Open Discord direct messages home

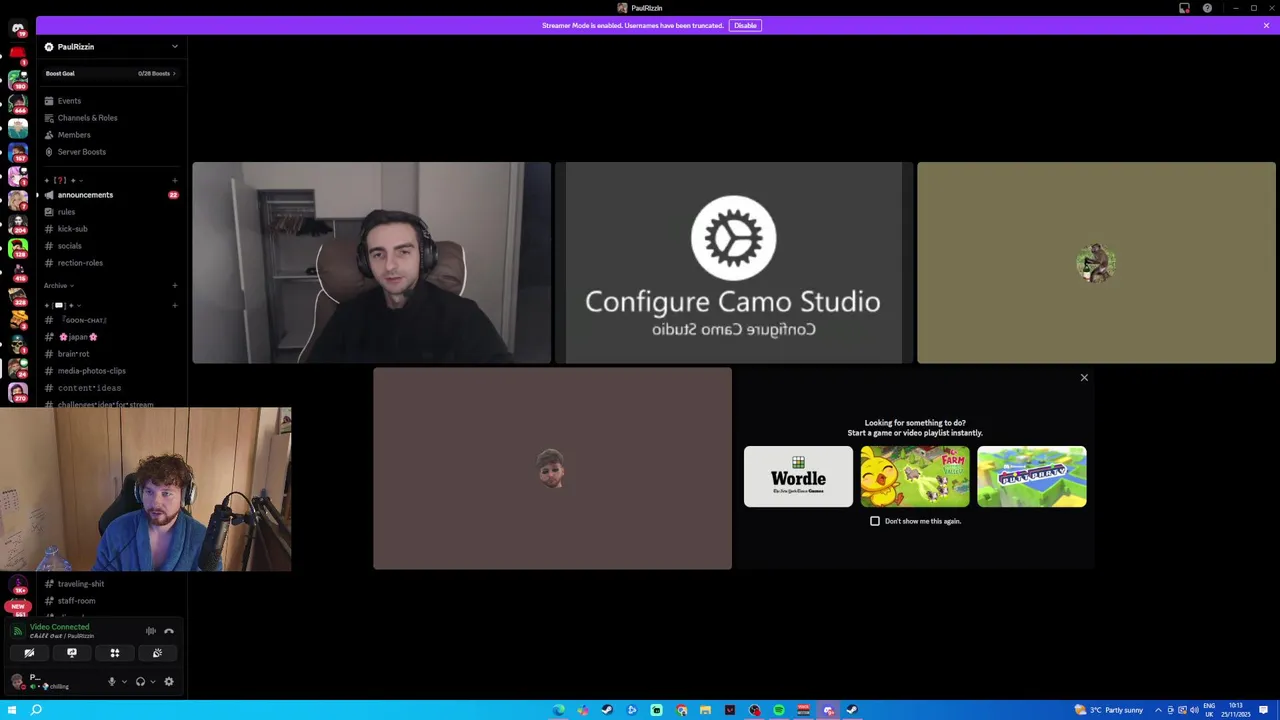17,28
